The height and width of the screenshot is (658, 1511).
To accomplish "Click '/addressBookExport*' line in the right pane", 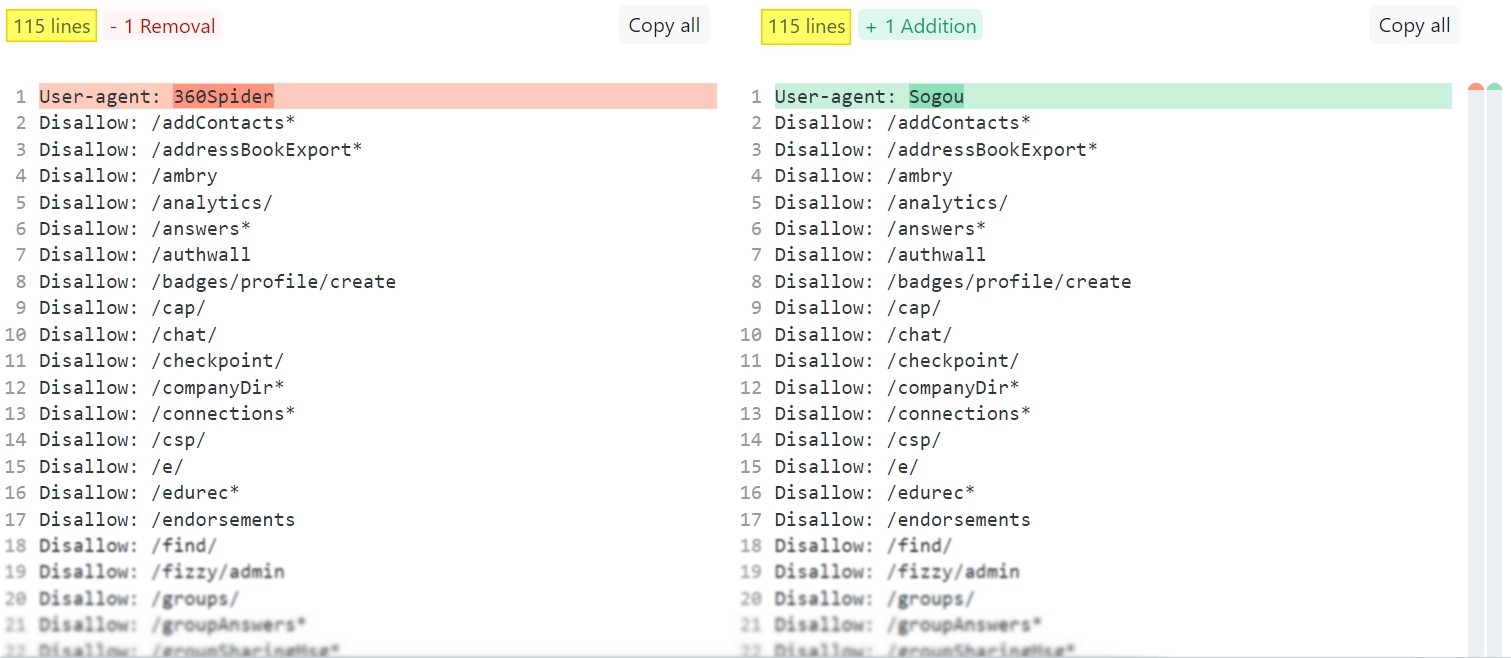I will click(x=936, y=149).
